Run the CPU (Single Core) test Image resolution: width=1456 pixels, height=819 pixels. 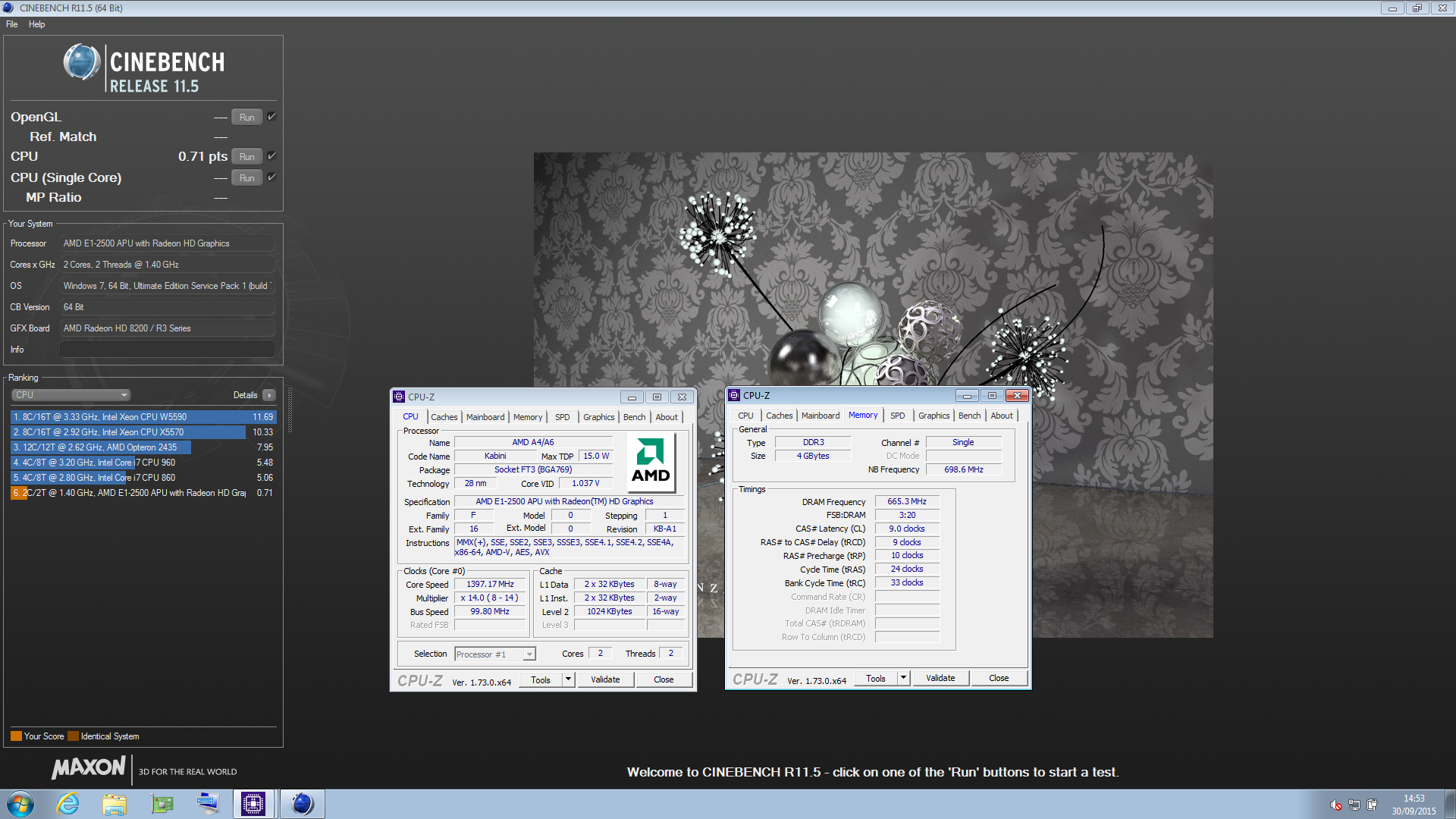coord(246,177)
